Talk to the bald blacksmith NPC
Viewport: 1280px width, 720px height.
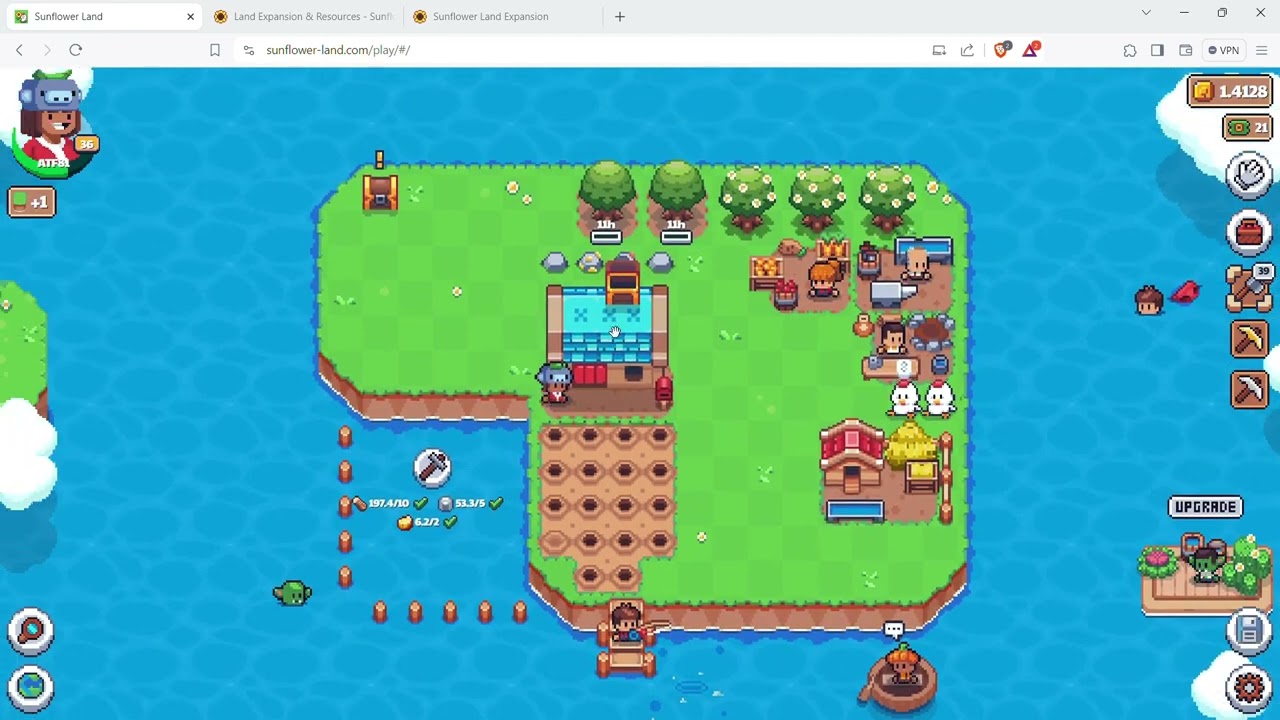point(917,264)
